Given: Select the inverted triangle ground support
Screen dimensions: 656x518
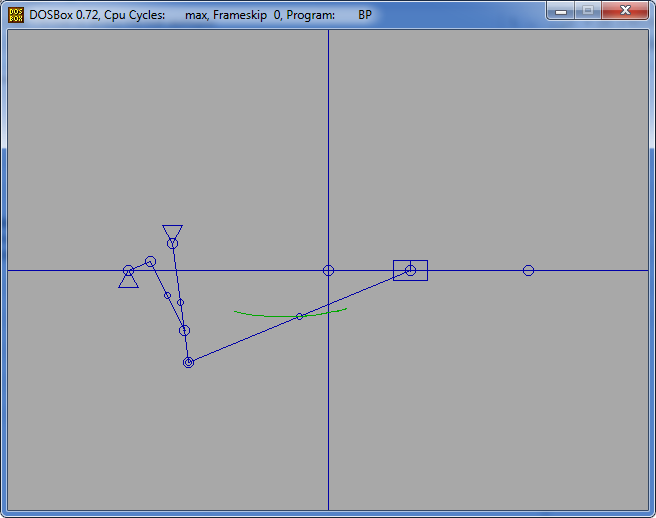Looking at the screenshot, I should click(172, 233).
